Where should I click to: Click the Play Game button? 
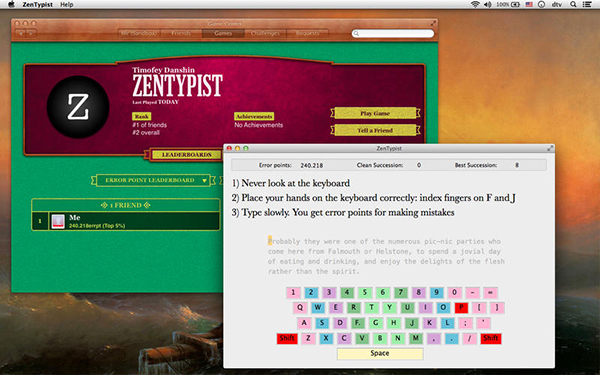375,113
